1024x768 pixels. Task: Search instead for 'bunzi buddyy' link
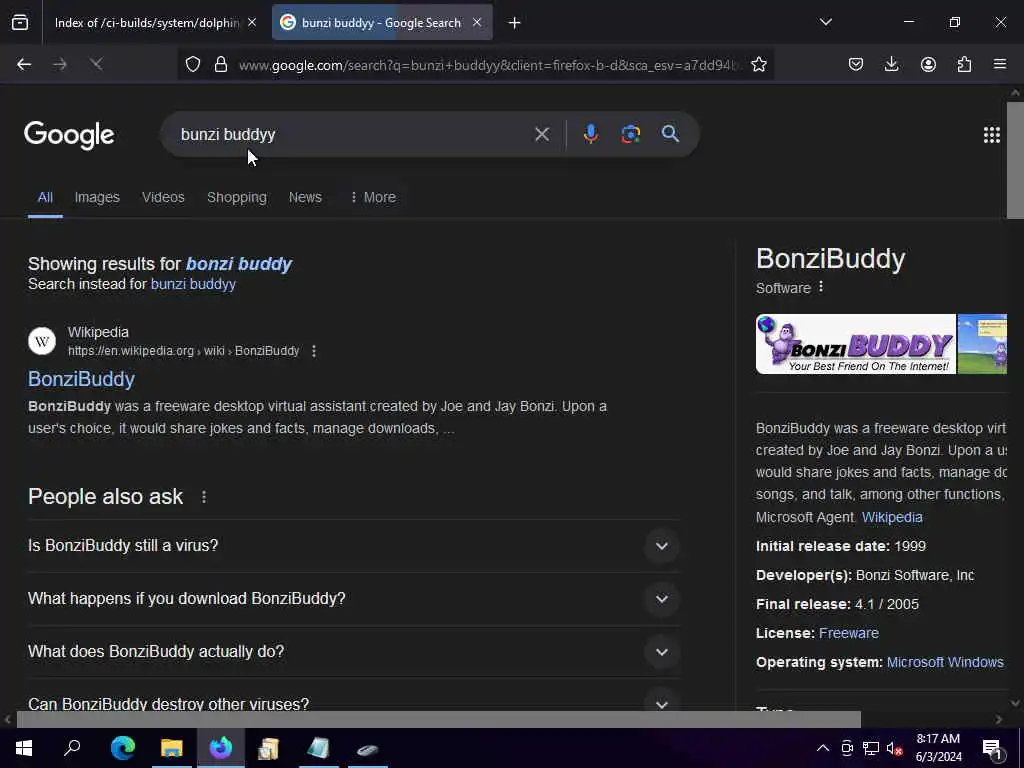coord(193,284)
